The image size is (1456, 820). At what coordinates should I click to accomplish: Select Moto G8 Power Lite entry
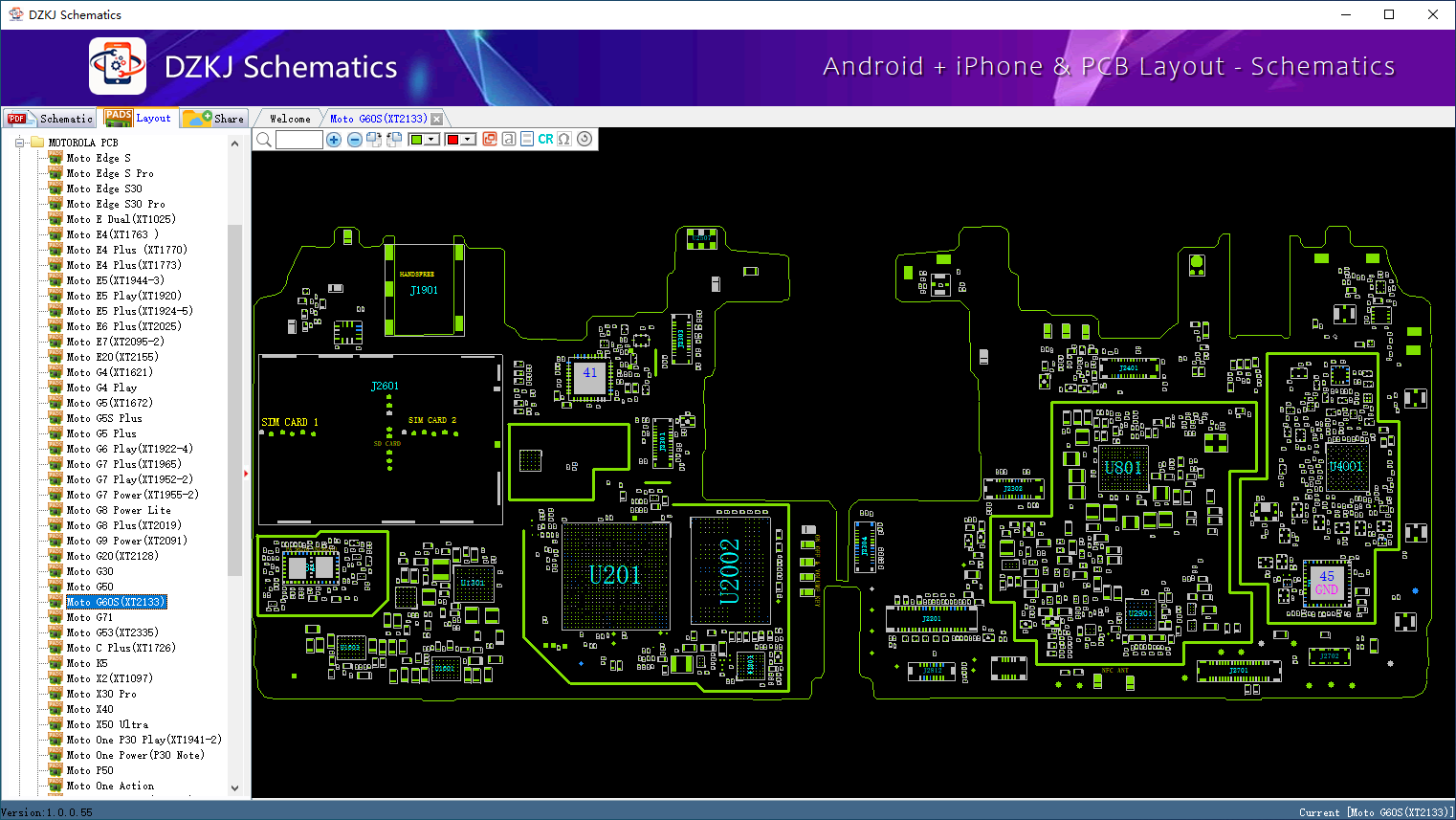tap(119, 510)
